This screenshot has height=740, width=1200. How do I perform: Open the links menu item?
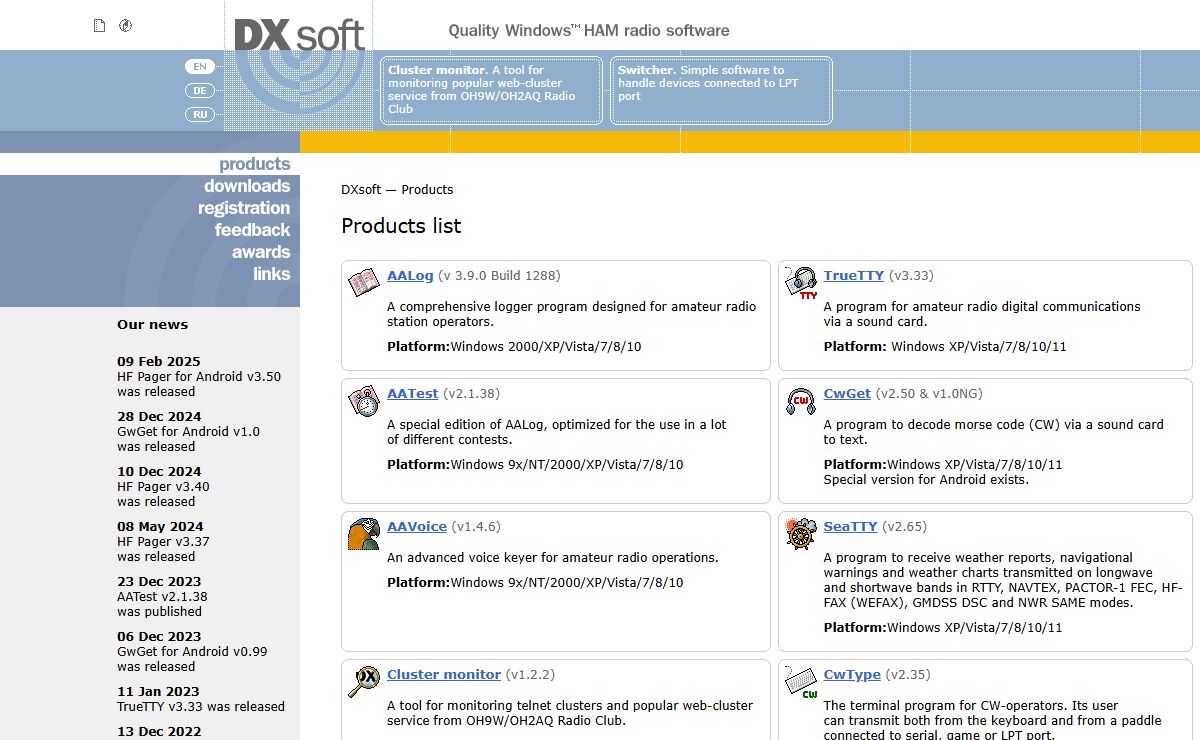click(x=271, y=274)
